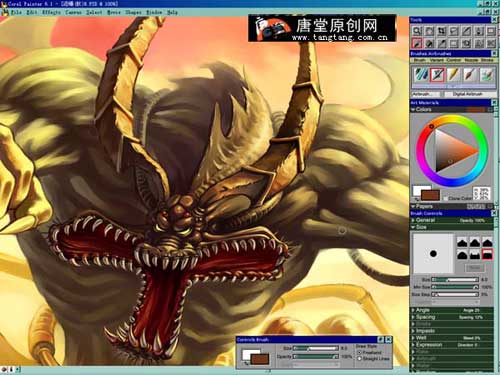
Task: Open the Effects menu
Action: [x=51, y=12]
